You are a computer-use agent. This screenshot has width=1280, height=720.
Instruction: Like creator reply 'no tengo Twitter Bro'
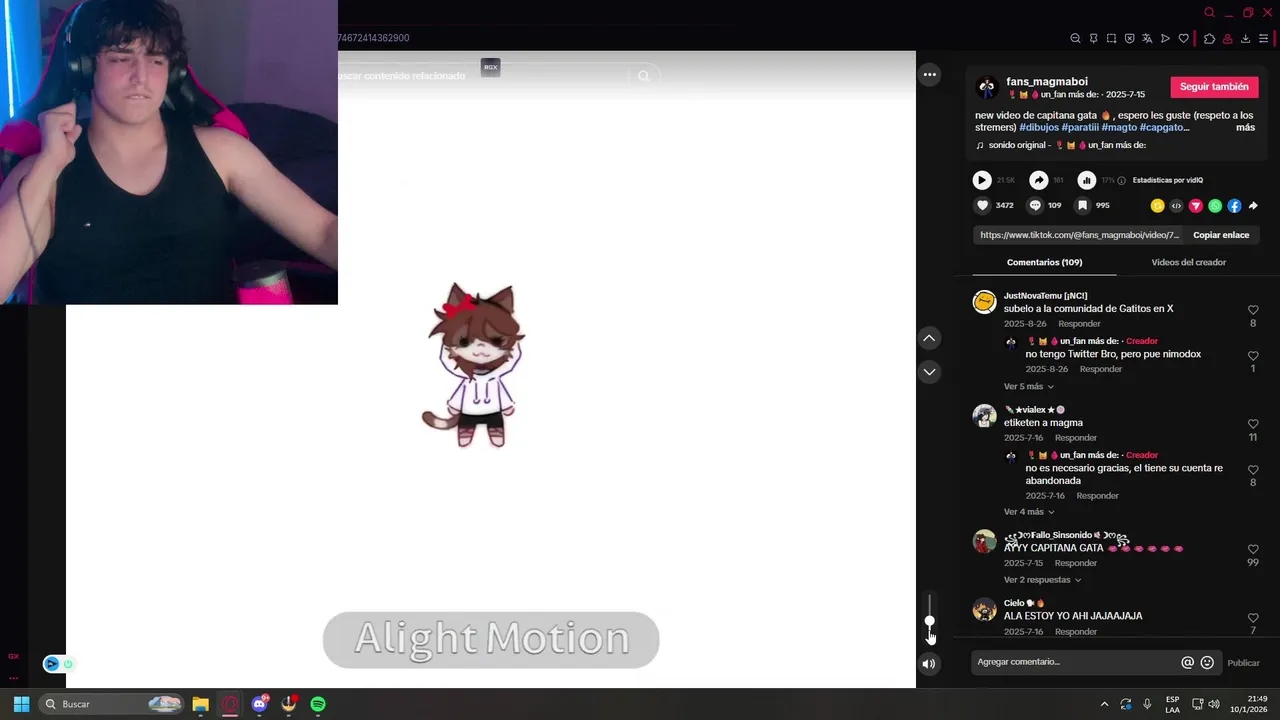[x=1253, y=356]
